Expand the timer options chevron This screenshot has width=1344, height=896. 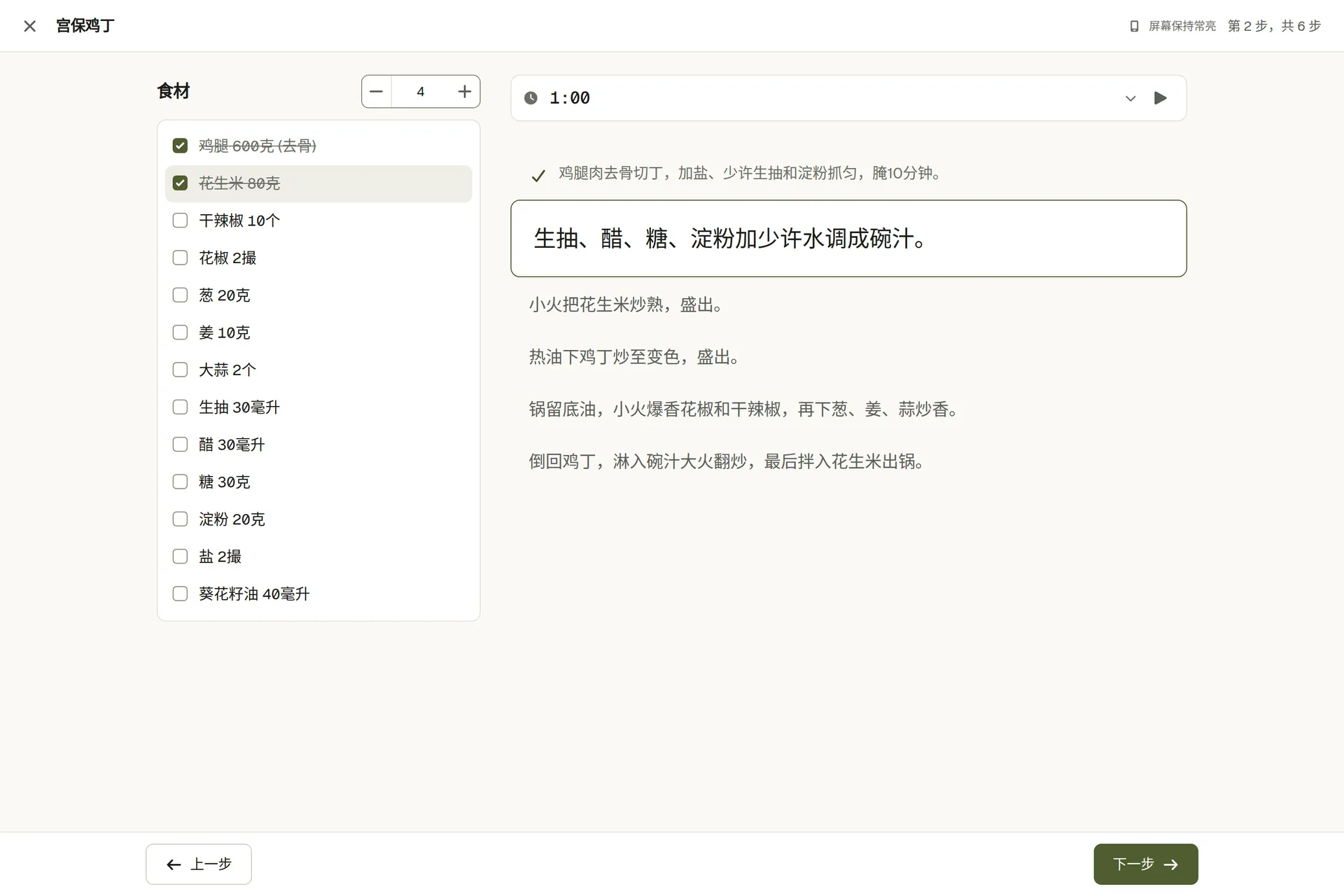click(x=1130, y=98)
